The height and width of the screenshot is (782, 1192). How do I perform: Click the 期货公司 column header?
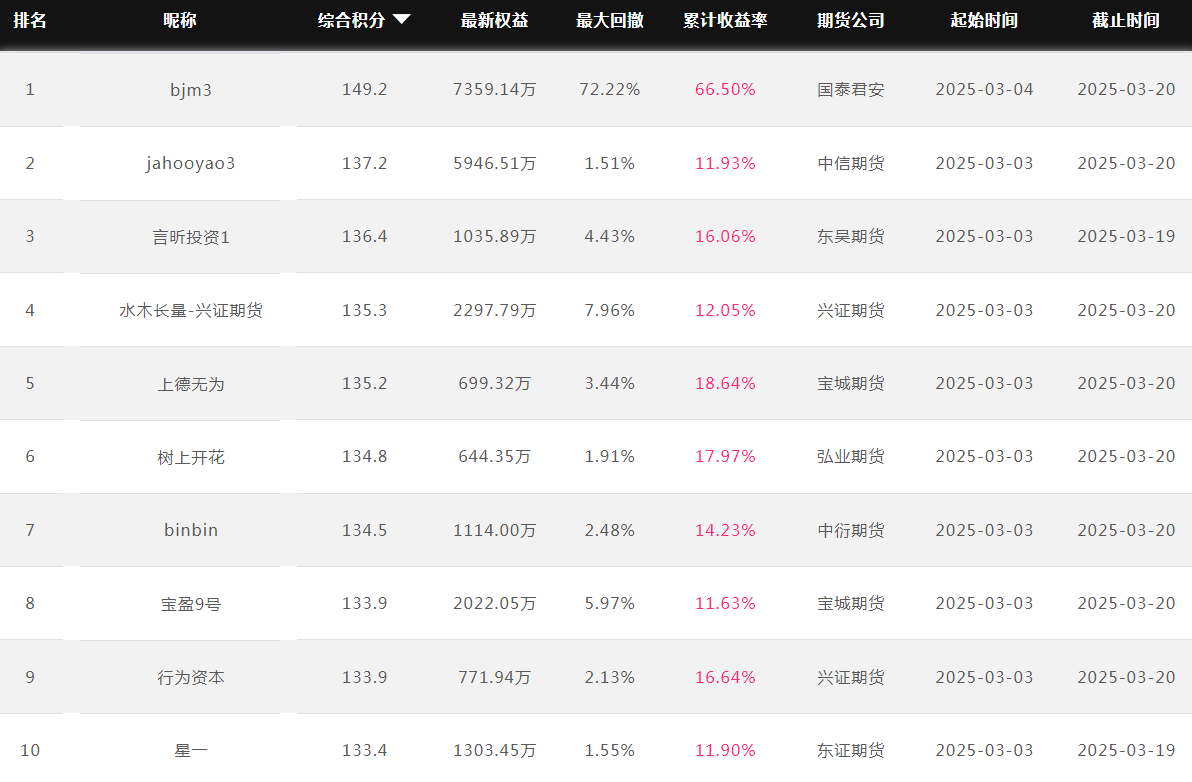coord(851,21)
